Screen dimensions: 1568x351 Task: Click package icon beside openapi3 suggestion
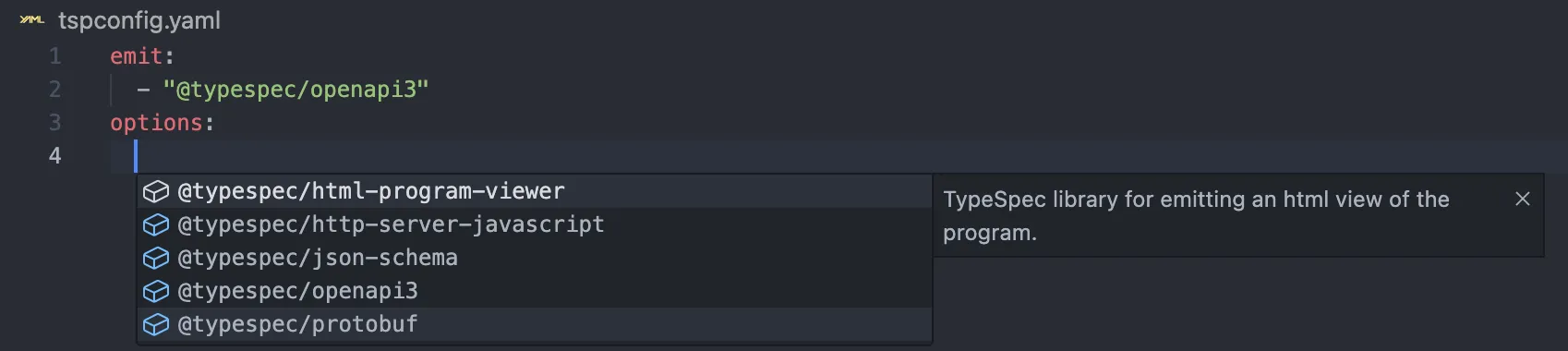click(x=156, y=291)
